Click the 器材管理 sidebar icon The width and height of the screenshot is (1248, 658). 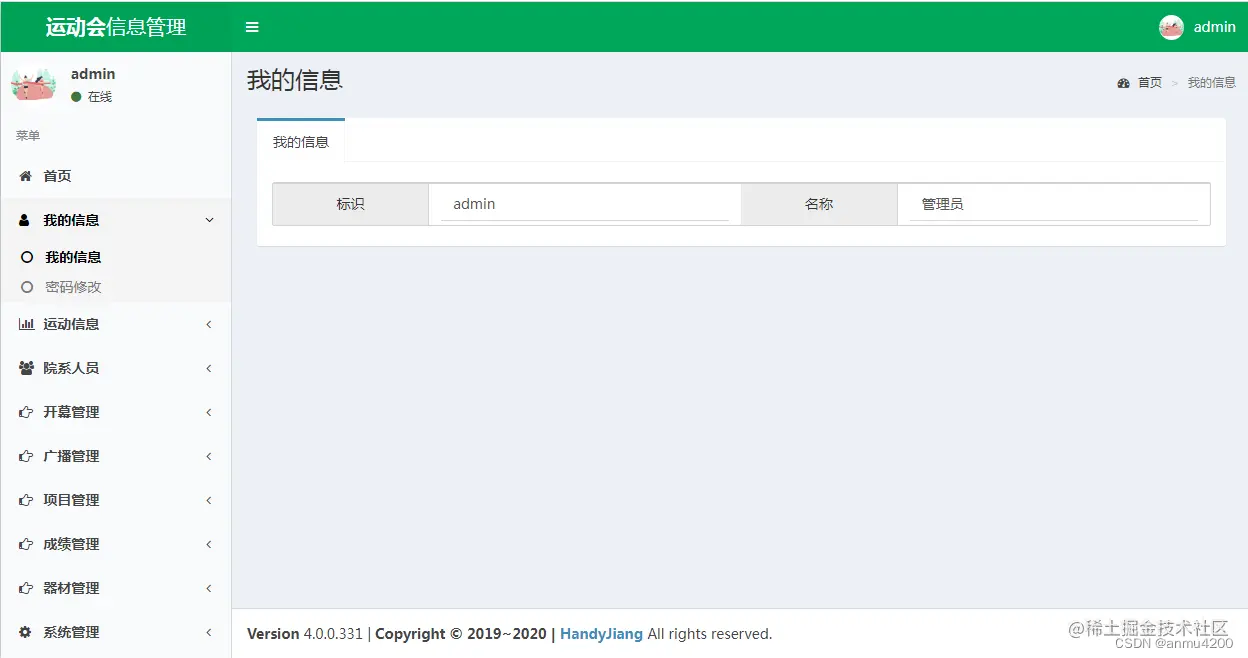click(24, 588)
